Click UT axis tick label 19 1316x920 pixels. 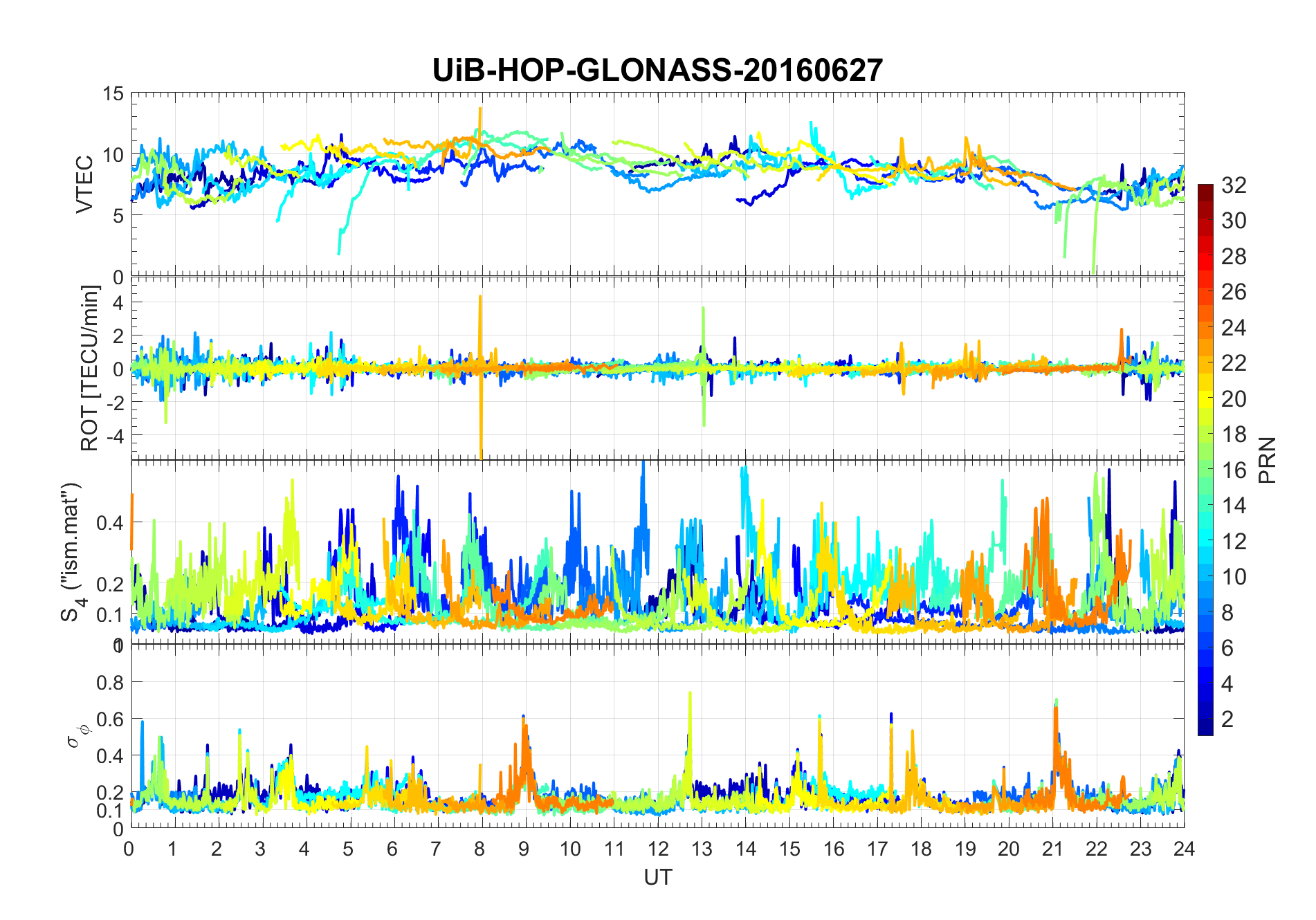[x=965, y=849]
